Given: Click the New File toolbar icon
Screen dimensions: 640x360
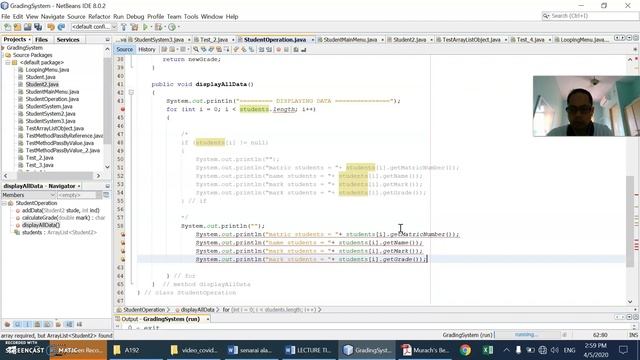Looking at the screenshot, I should [x=7, y=27].
